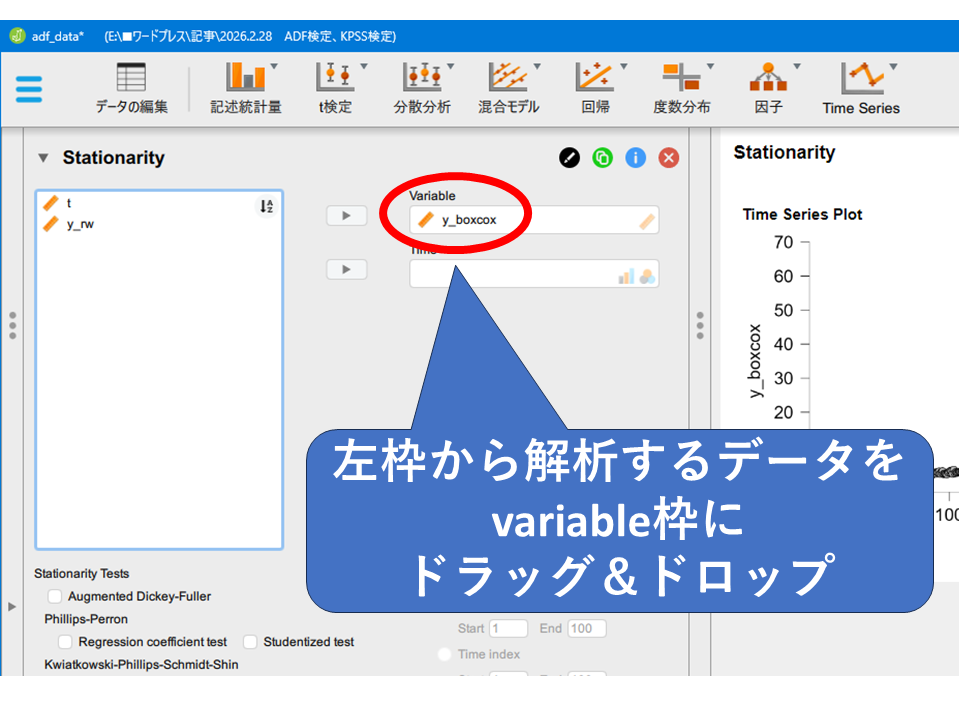The height and width of the screenshot is (720, 960).
Task: Duplicate the analysis with green copy icon
Action: (x=602, y=158)
